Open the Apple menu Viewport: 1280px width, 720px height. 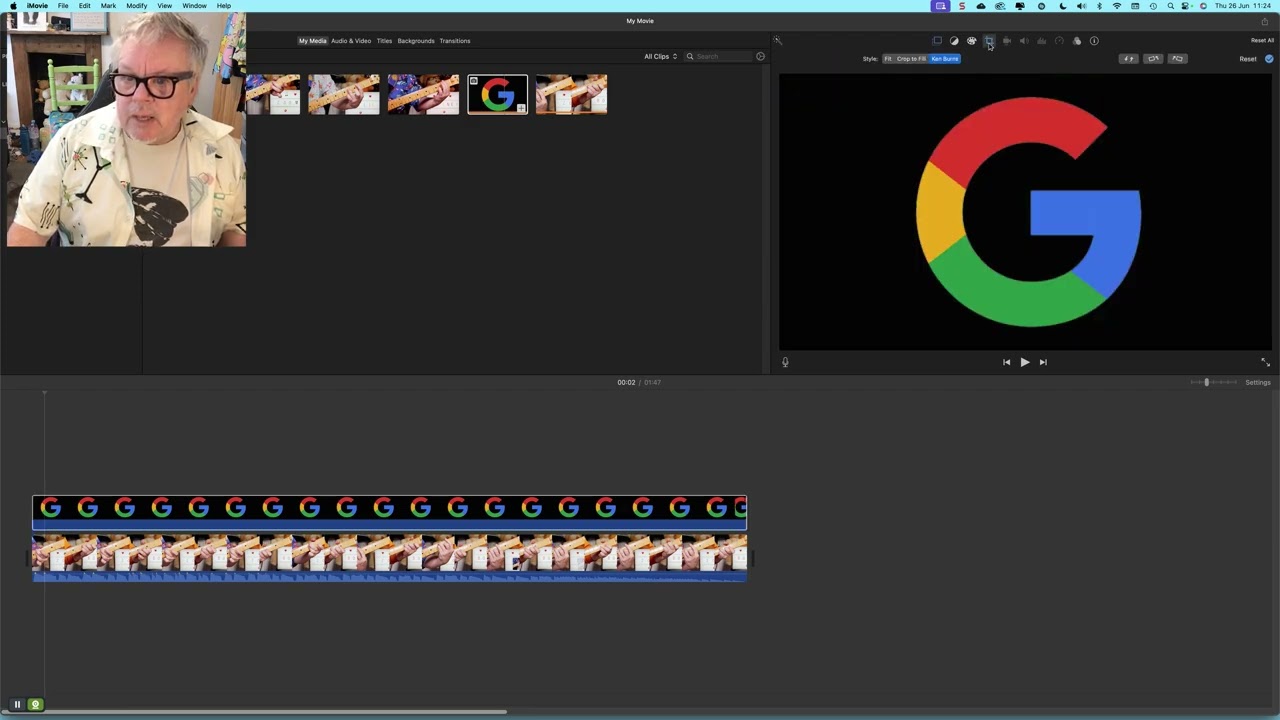[13, 6]
